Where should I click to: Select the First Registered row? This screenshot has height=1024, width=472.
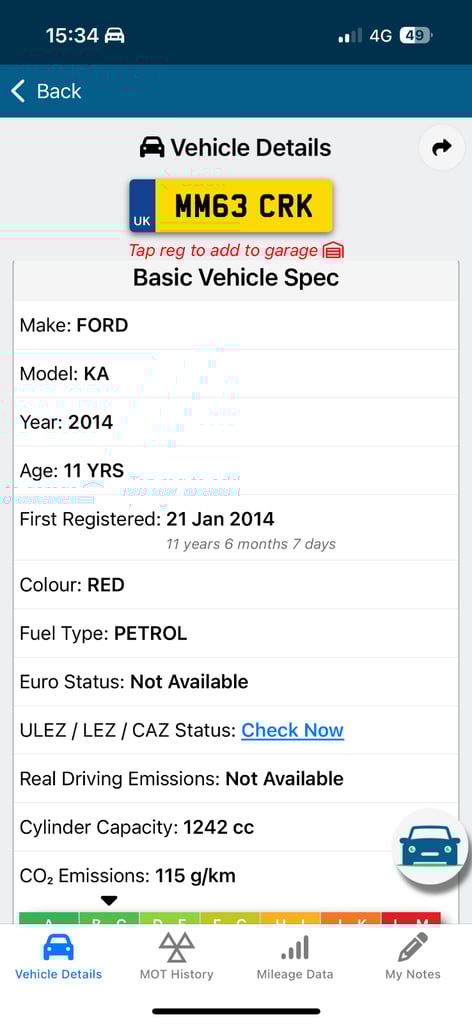(x=236, y=528)
